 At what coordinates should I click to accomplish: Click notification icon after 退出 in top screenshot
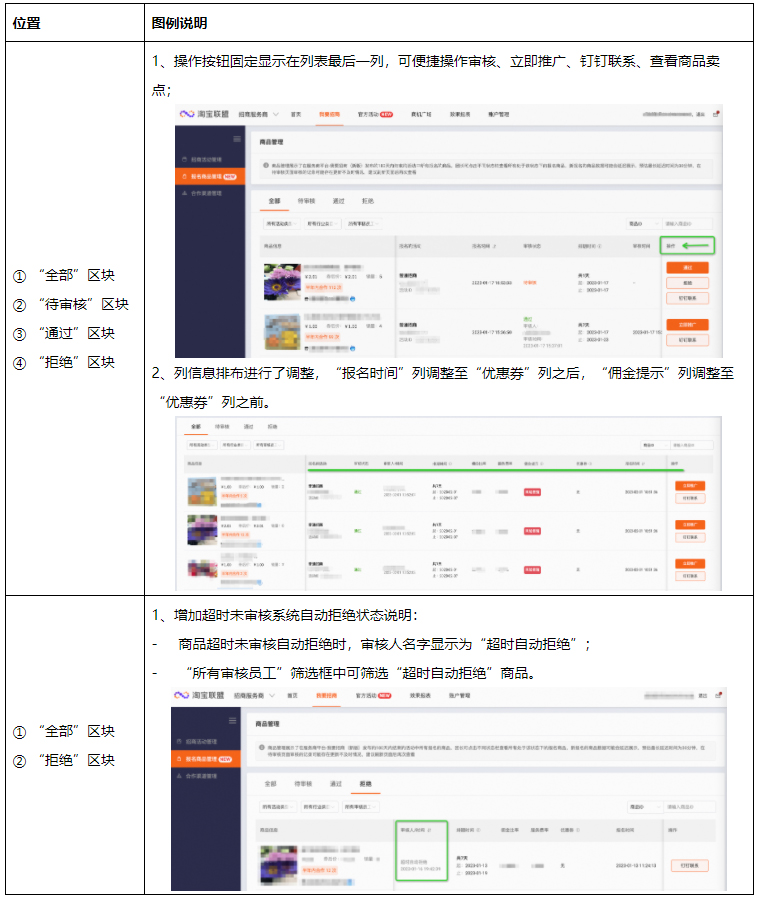coord(716,114)
